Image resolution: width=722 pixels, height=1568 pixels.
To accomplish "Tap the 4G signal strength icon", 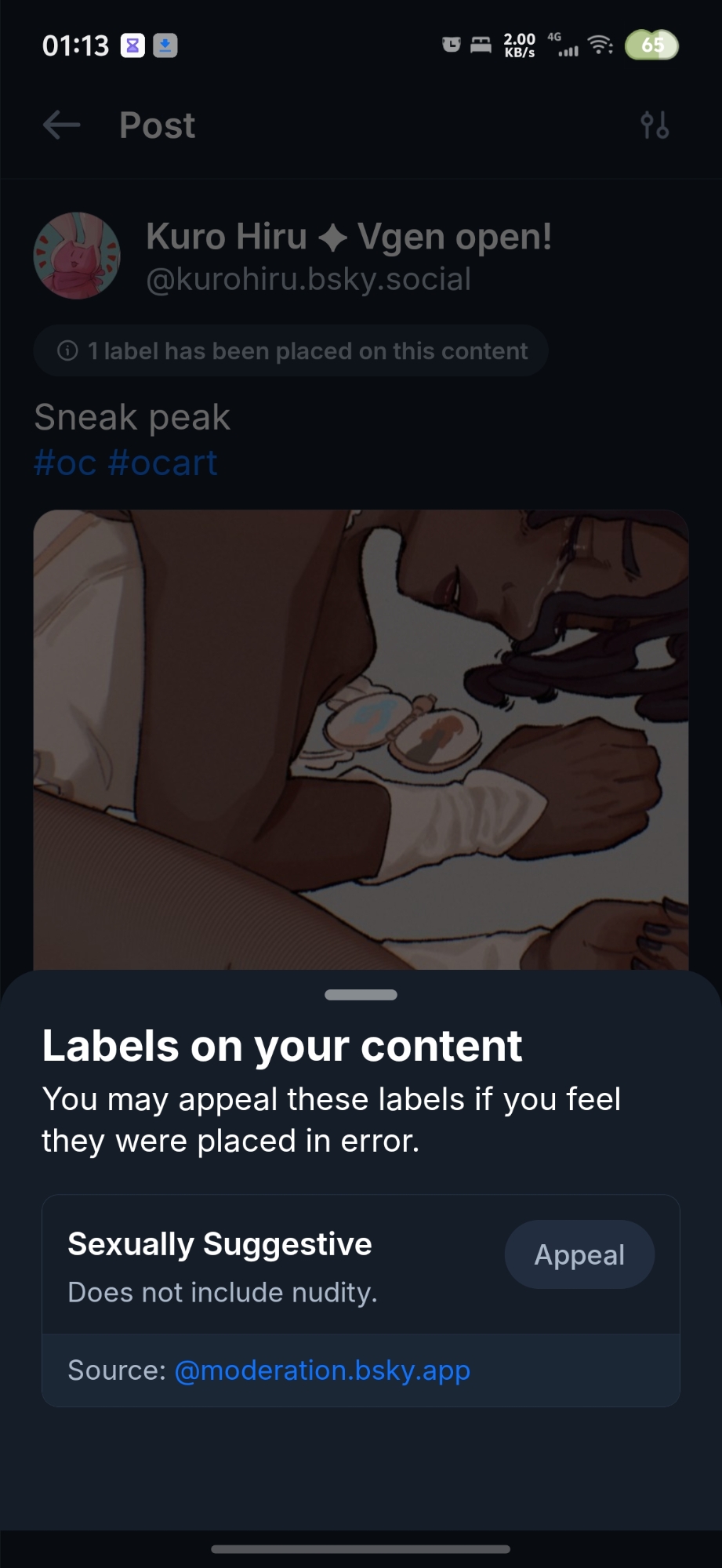I will (566, 47).
